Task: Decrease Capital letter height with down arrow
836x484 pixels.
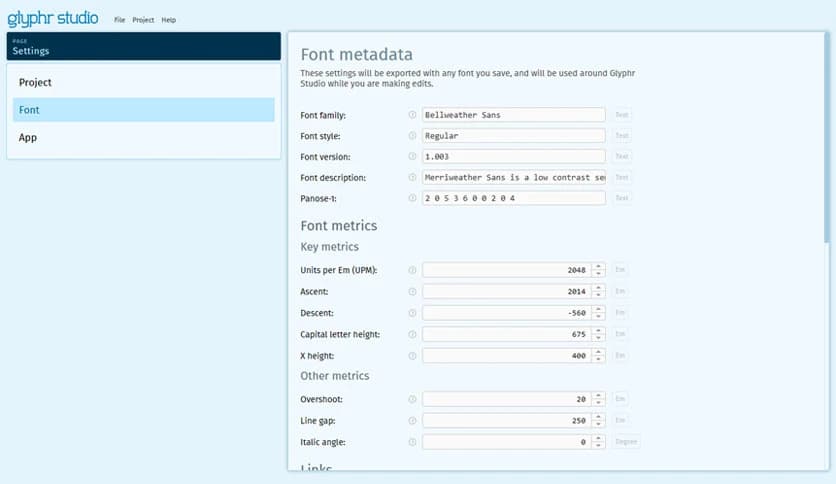Action: point(598,338)
